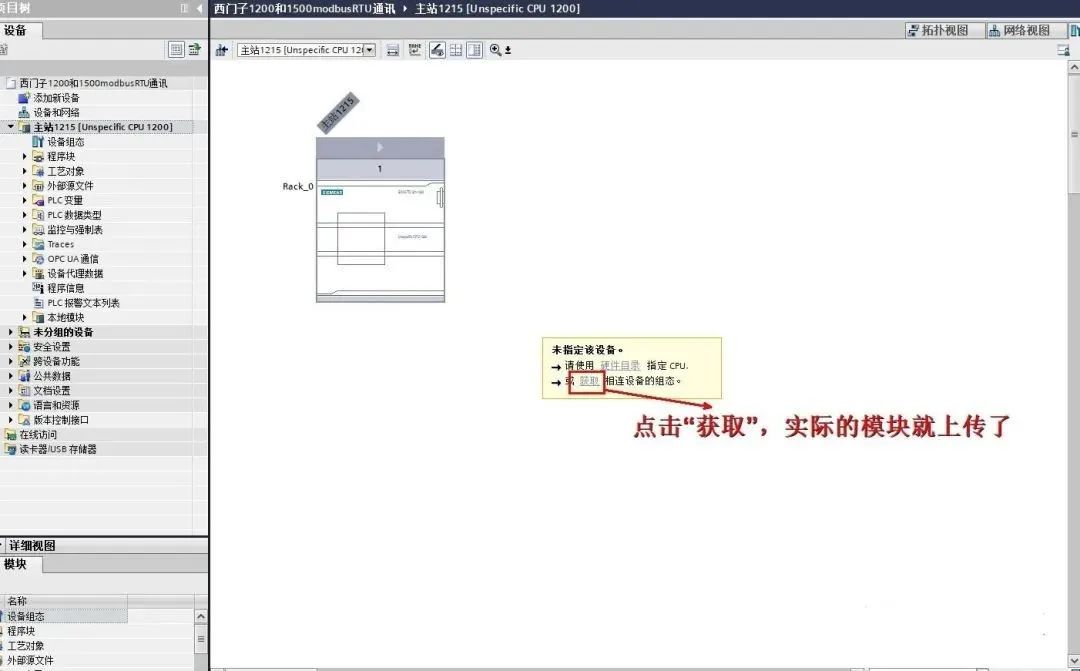This screenshot has width=1080, height=671.
Task: Click the 详细视图 panel header
Action: (104, 546)
